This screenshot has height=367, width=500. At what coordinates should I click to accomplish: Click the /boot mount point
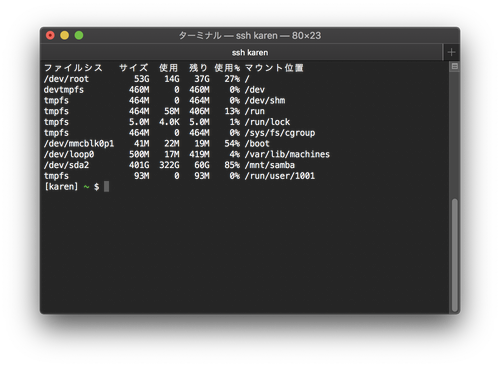[x=257, y=144]
